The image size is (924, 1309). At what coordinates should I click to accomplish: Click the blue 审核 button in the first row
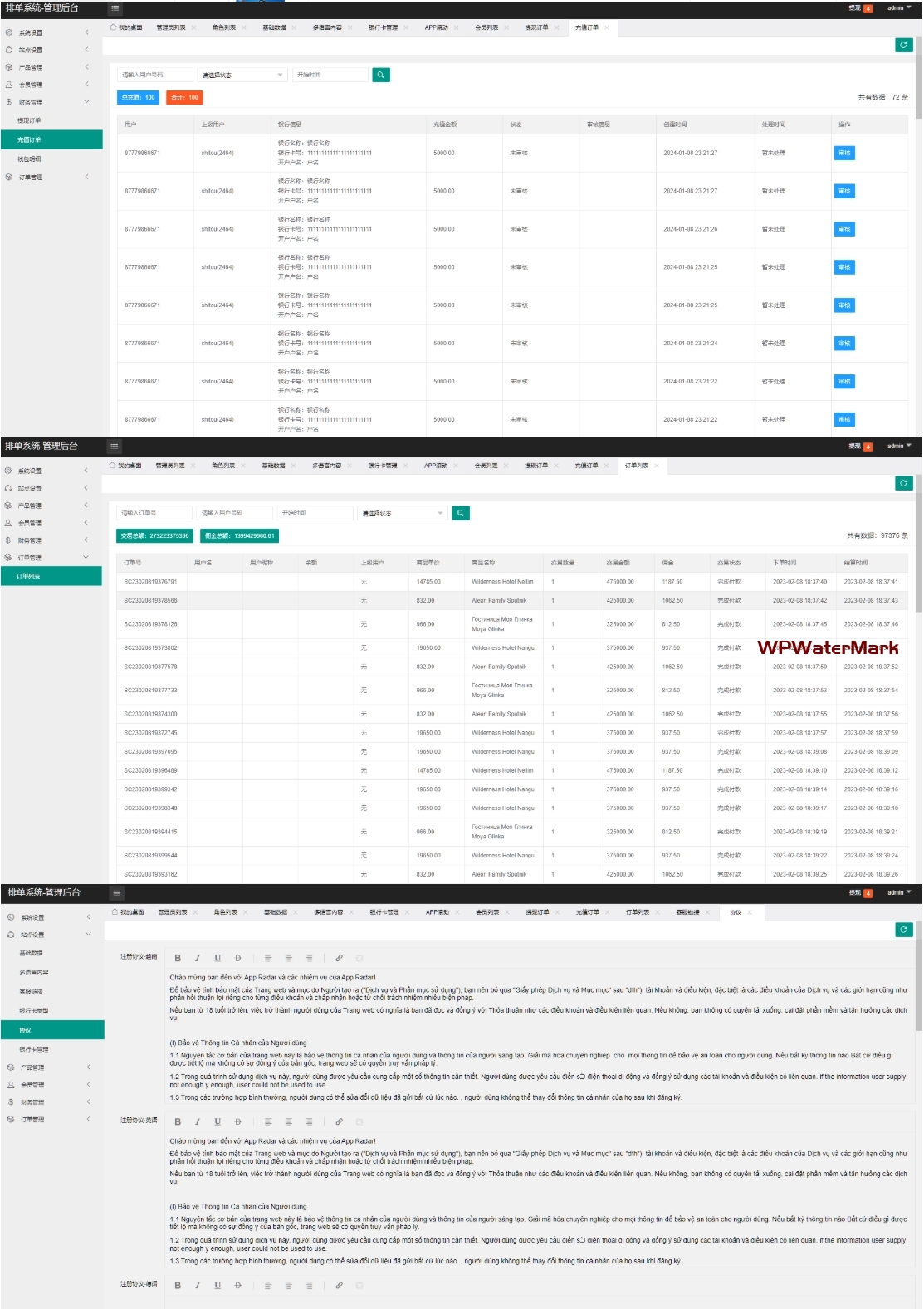843,153
